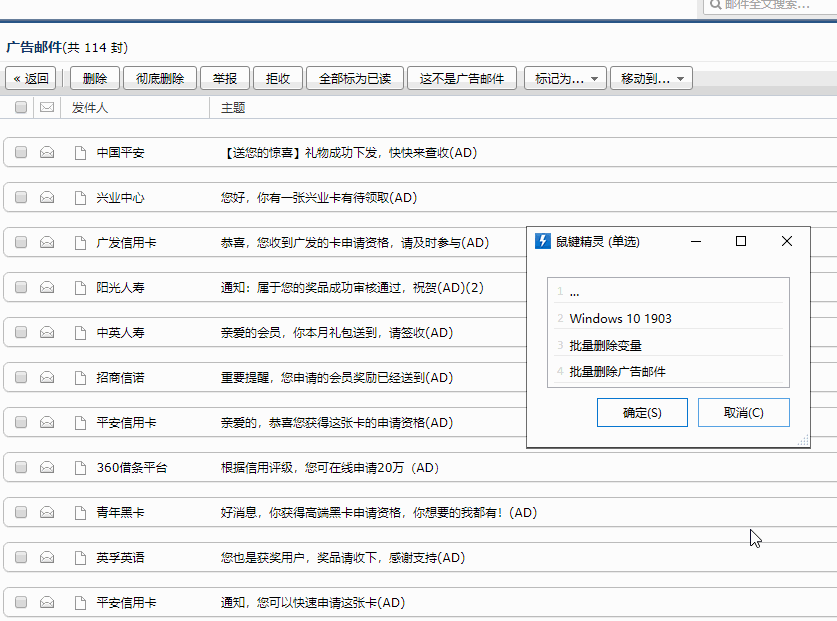Click envelope icon in 招商信诺 row
This screenshot has height=621, width=837.
click(47, 378)
